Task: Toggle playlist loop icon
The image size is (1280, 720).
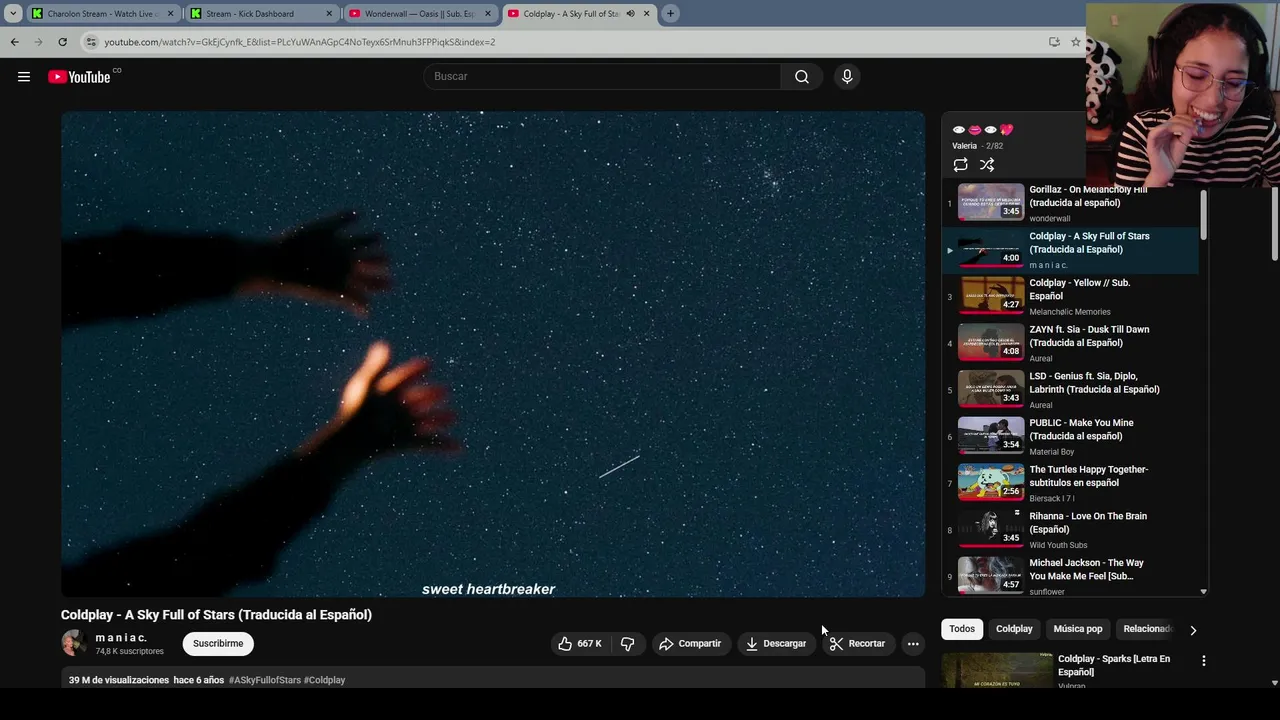Action: click(x=960, y=165)
